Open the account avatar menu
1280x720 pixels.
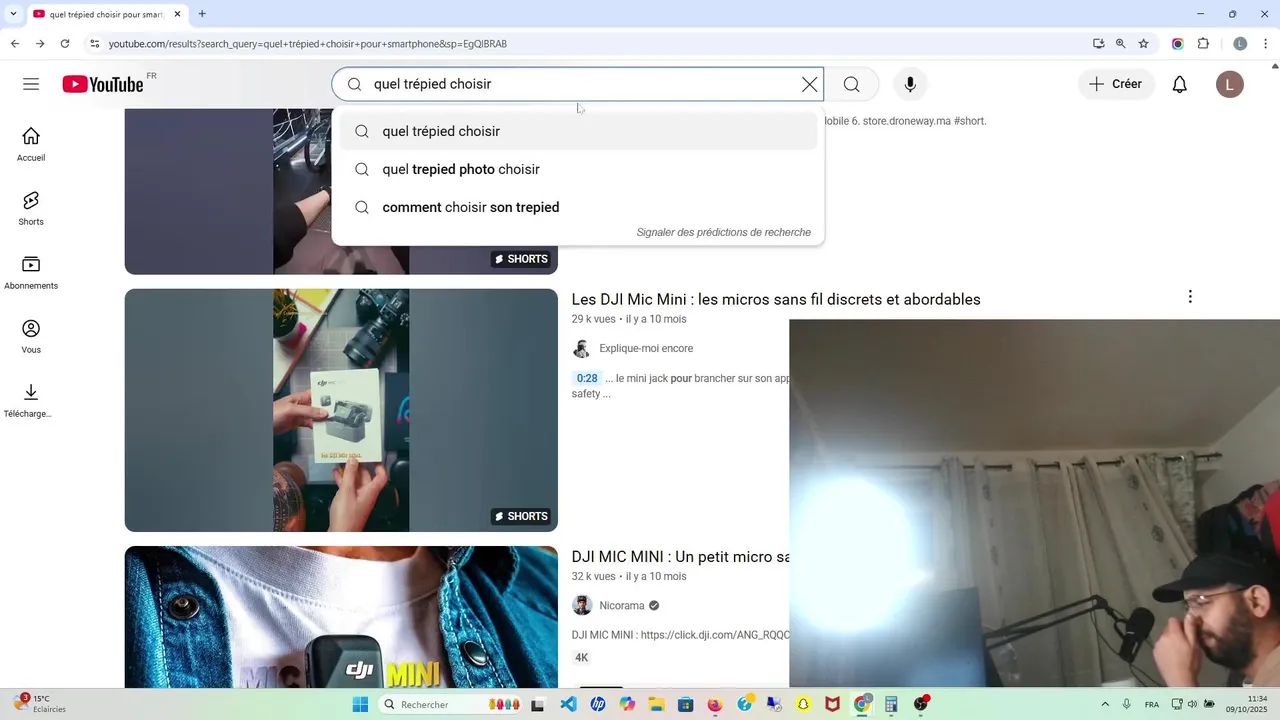point(1230,84)
